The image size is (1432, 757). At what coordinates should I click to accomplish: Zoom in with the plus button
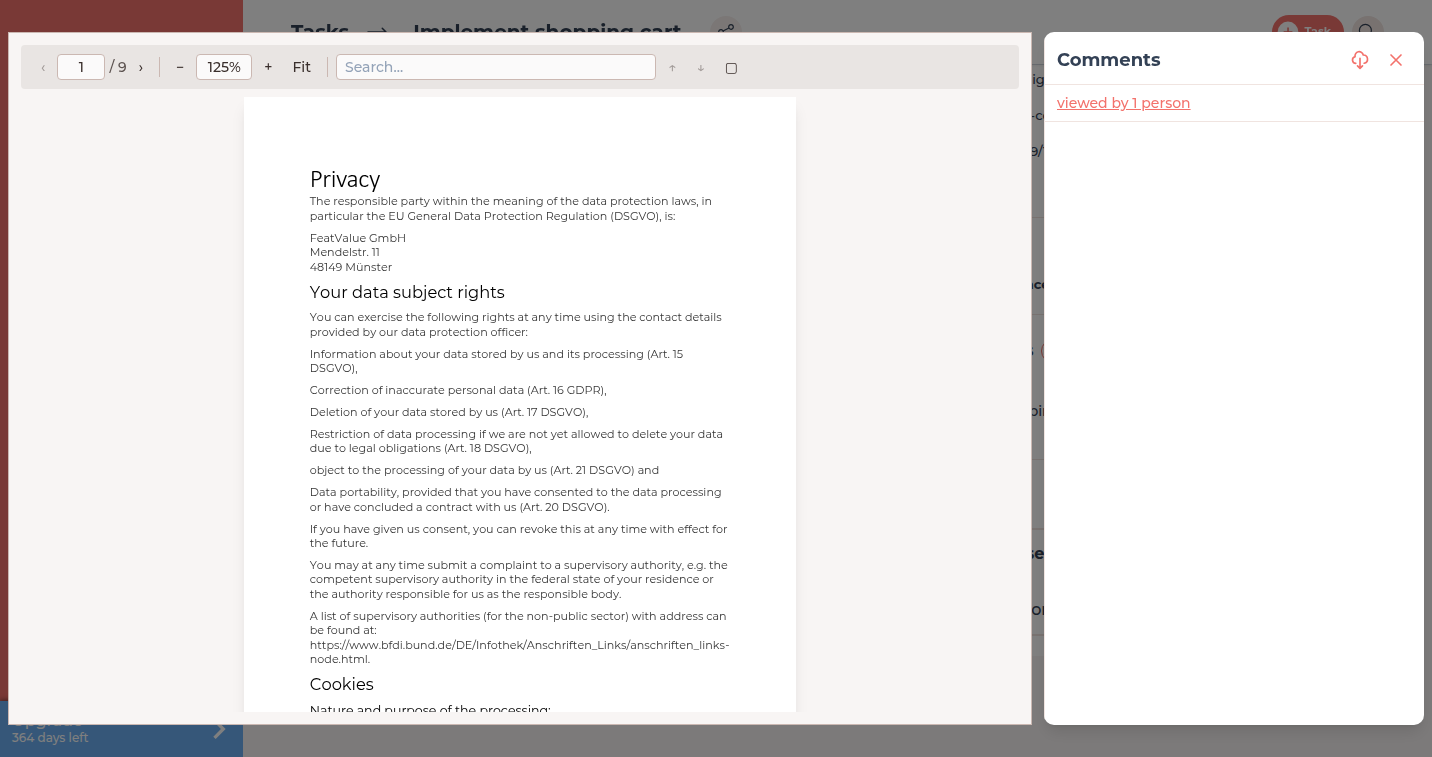pos(268,67)
